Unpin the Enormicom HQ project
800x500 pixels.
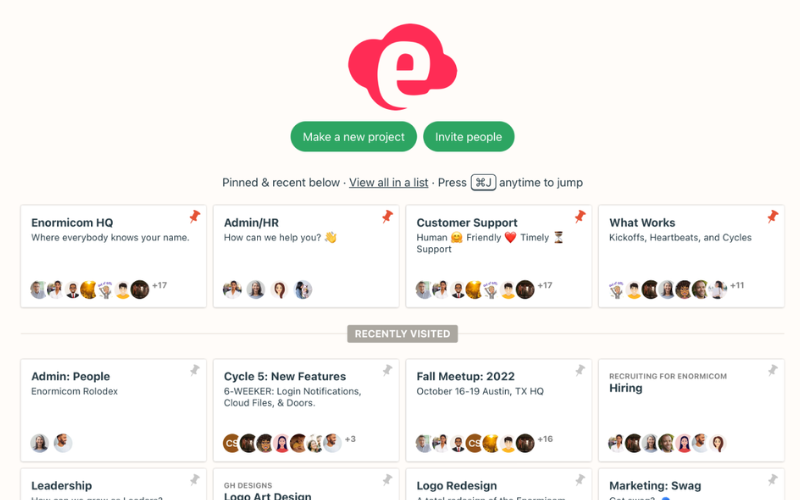(x=195, y=217)
